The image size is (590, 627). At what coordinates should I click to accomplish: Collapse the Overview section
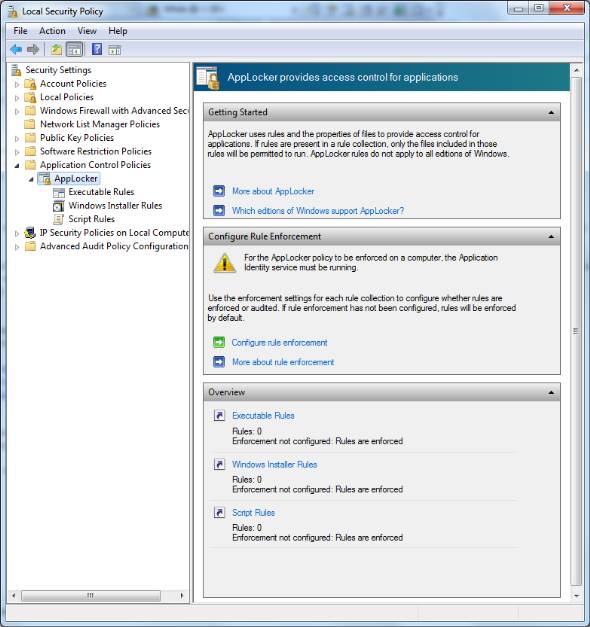(x=551, y=392)
